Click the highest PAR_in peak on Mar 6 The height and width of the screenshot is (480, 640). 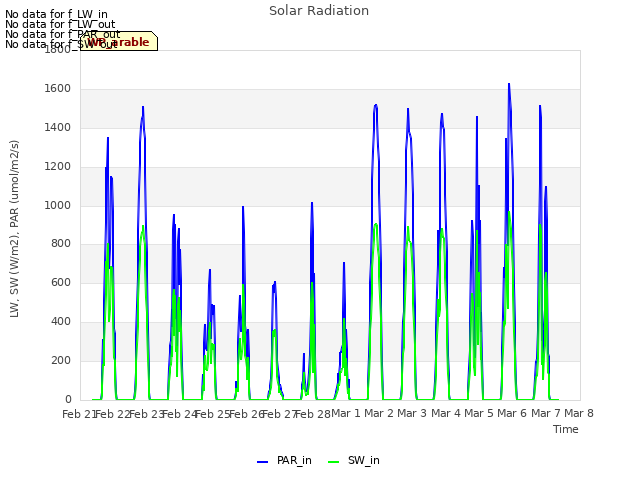(x=509, y=84)
